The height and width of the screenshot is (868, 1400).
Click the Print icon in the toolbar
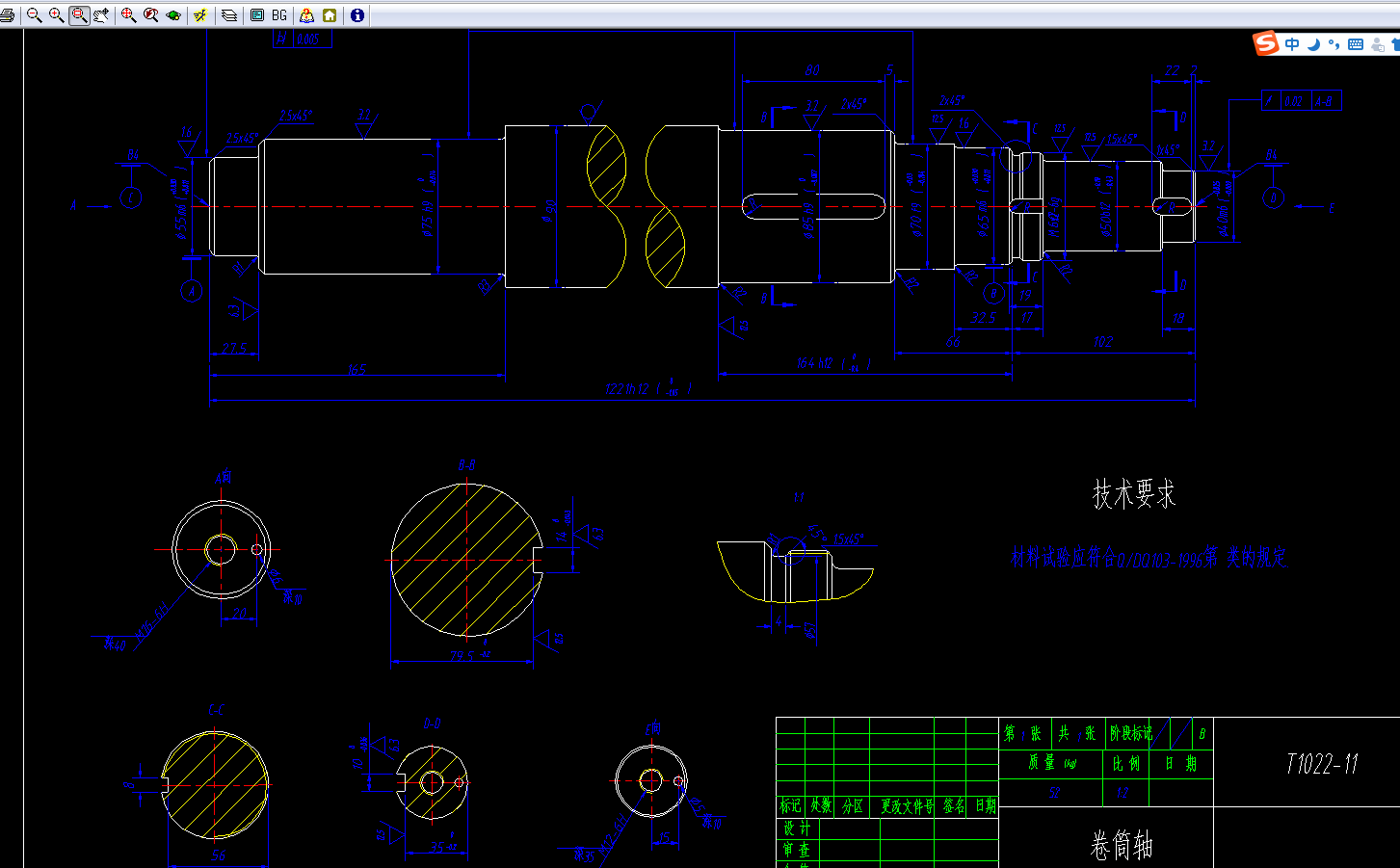click(8, 15)
